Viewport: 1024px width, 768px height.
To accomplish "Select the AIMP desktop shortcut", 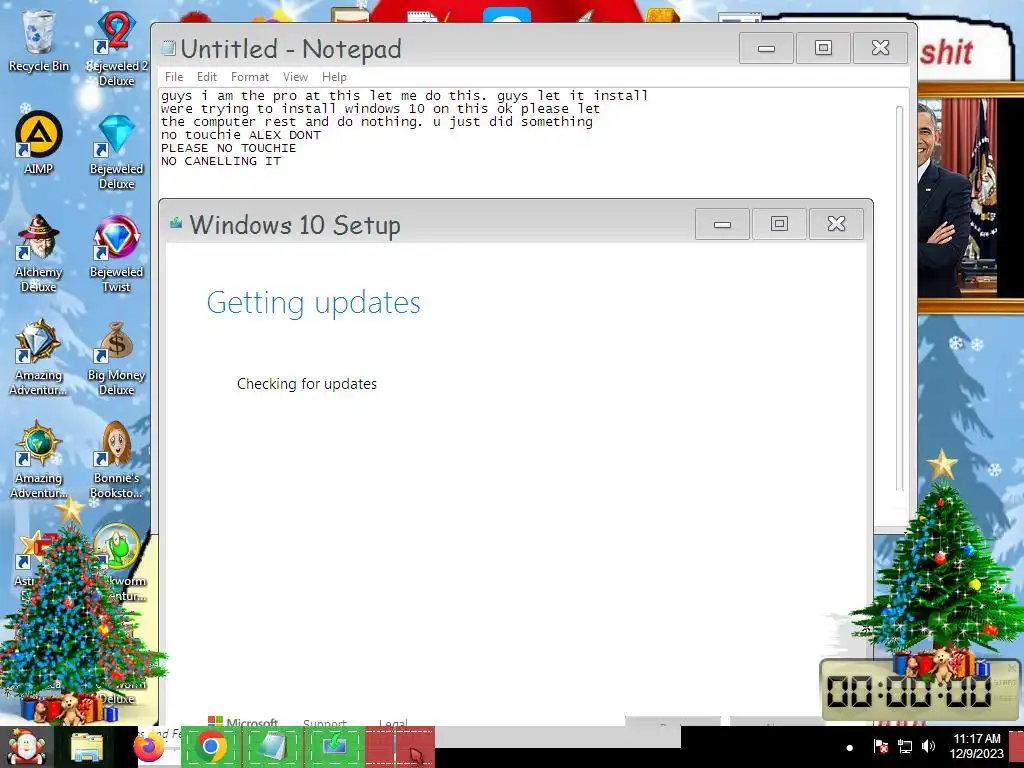I will click(39, 142).
